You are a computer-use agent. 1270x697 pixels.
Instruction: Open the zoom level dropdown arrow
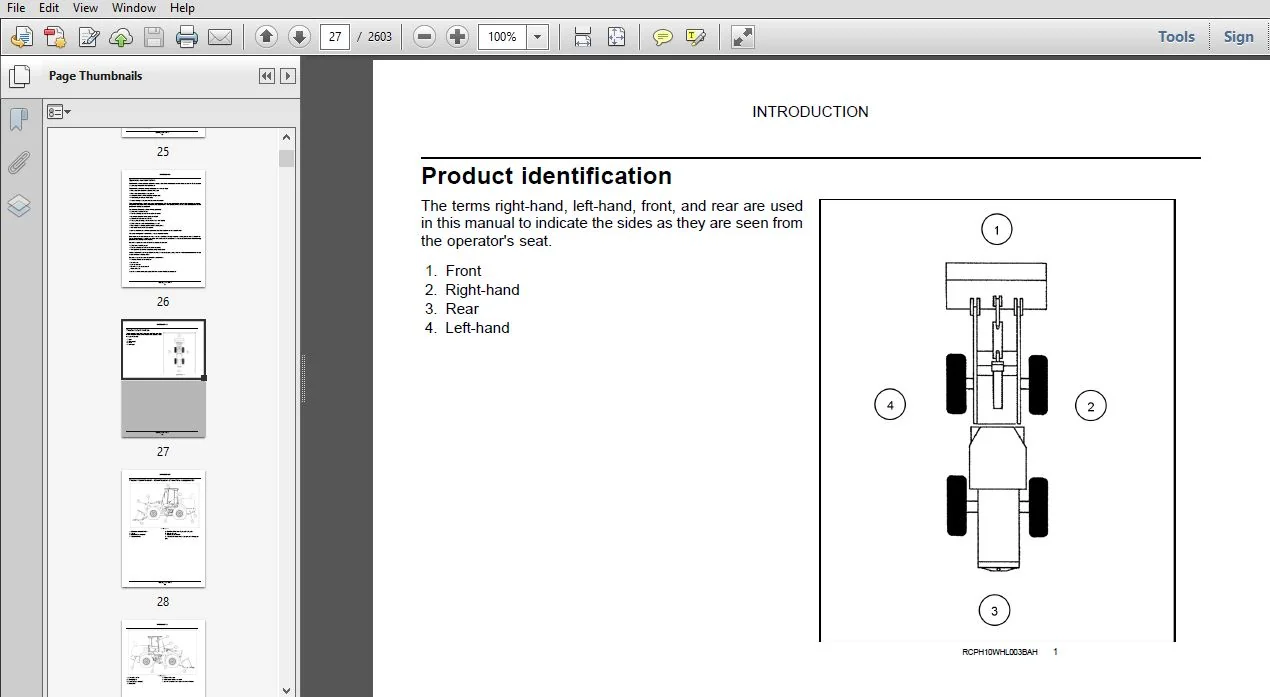(x=538, y=37)
